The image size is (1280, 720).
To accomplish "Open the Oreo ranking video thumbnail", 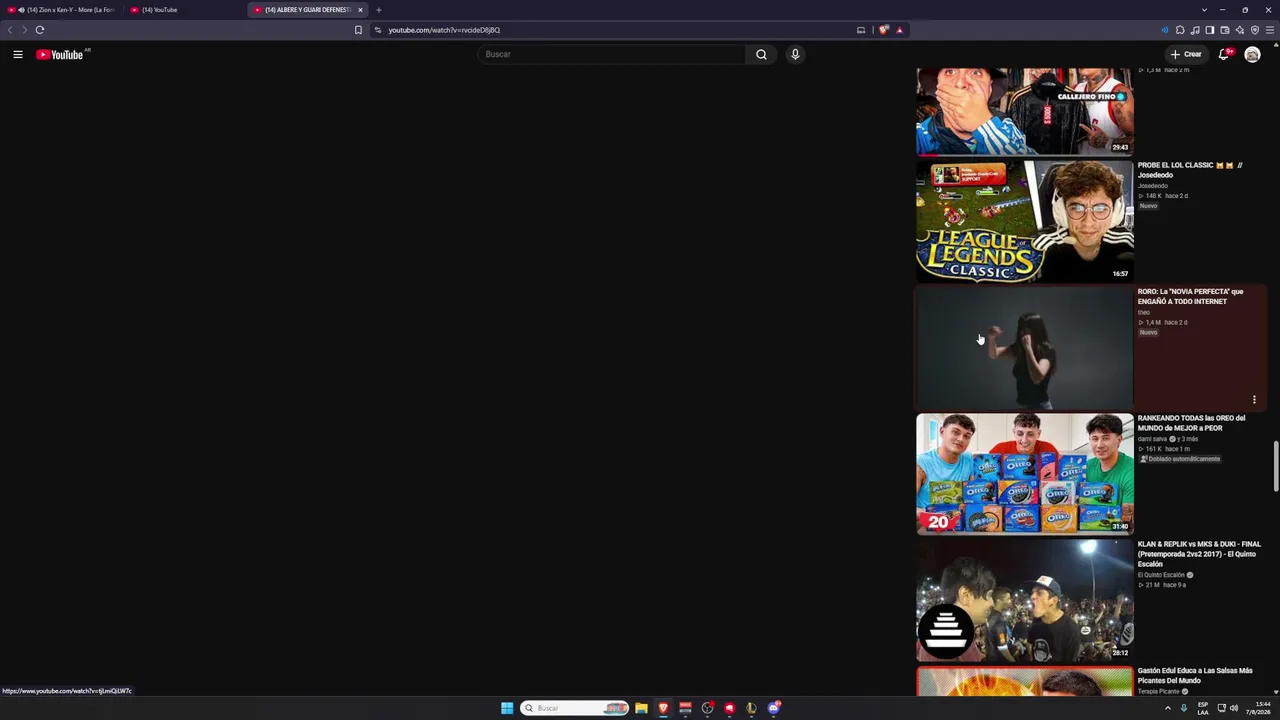I will 1025,474.
